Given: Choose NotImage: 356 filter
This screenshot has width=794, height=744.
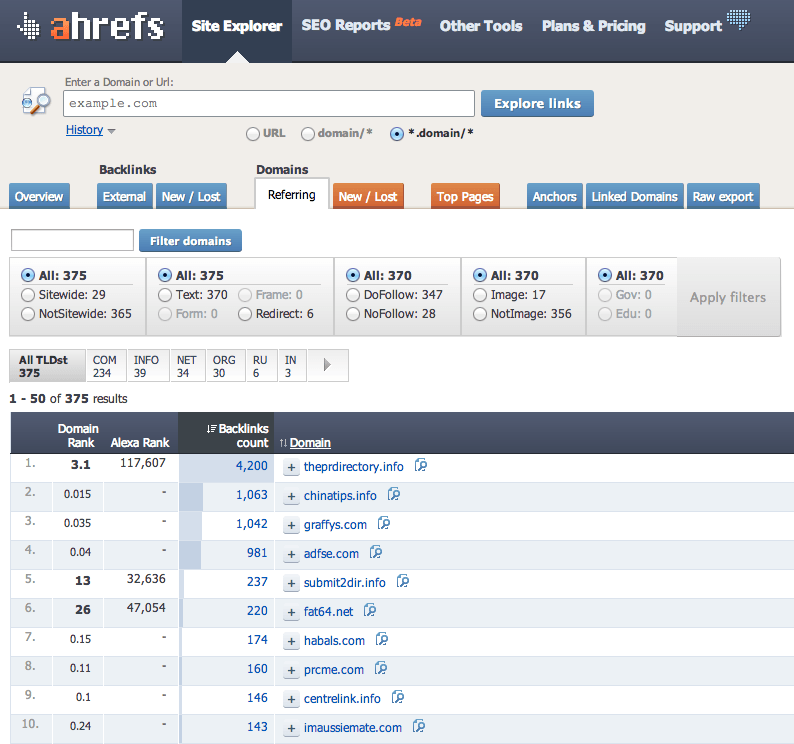Looking at the screenshot, I should (x=480, y=314).
